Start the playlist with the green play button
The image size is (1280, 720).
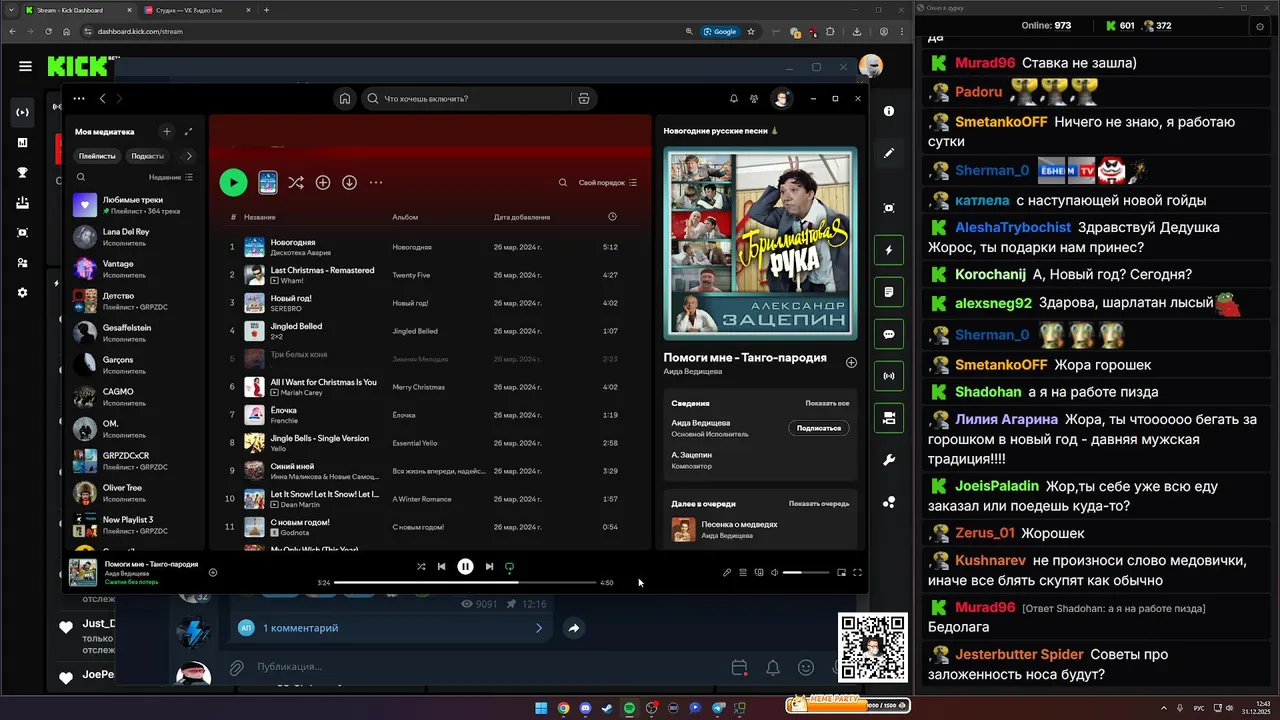click(233, 182)
